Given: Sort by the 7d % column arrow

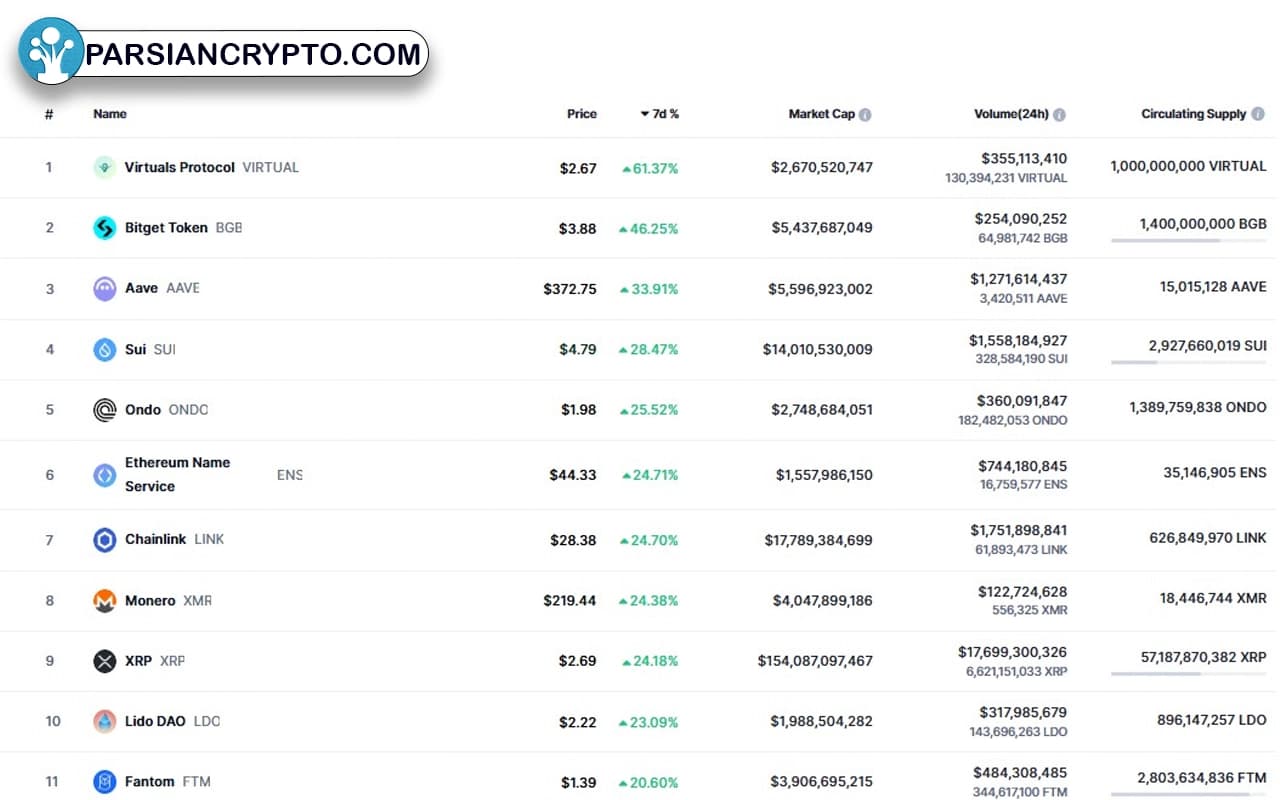Looking at the screenshot, I should click(645, 114).
